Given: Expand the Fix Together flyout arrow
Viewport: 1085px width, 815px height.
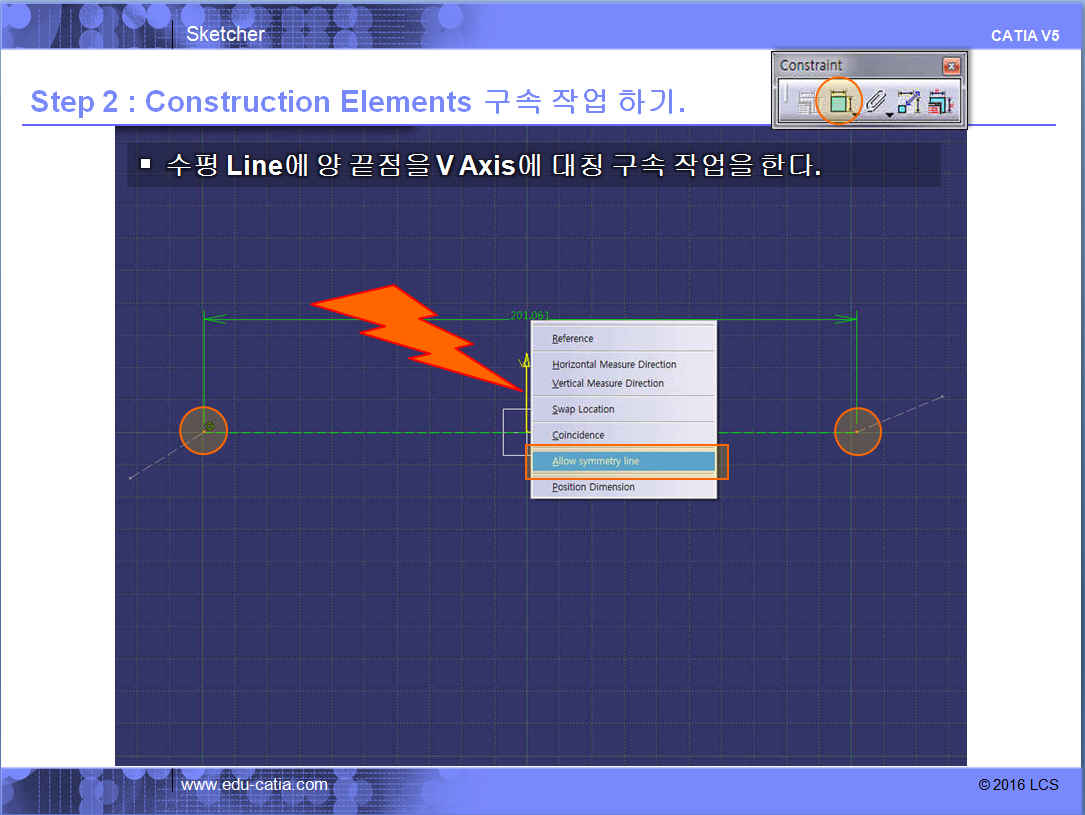Looking at the screenshot, I should coord(889,115).
